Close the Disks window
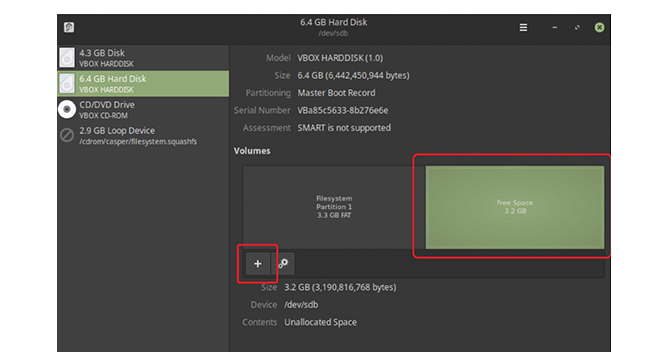 [x=599, y=27]
